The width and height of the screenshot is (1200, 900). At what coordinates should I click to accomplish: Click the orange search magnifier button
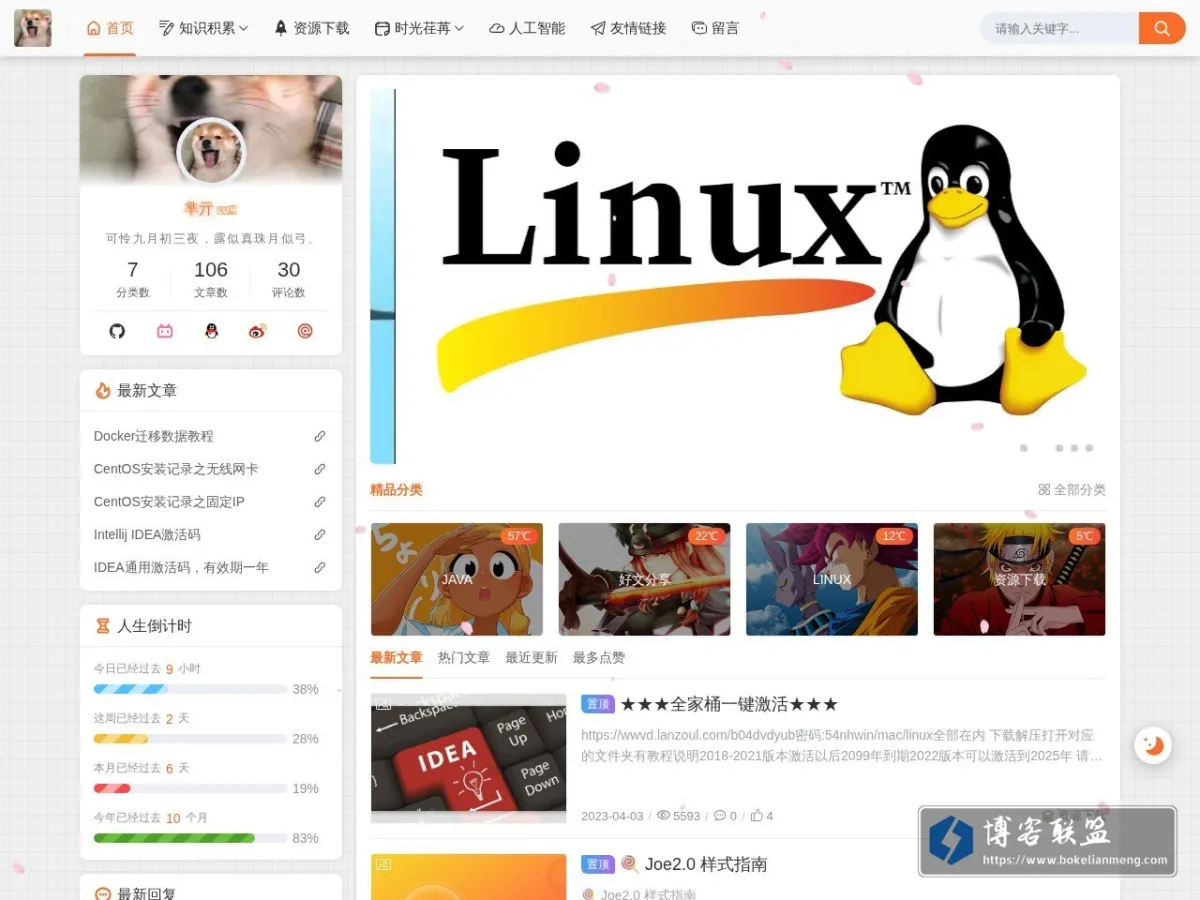(x=1162, y=28)
